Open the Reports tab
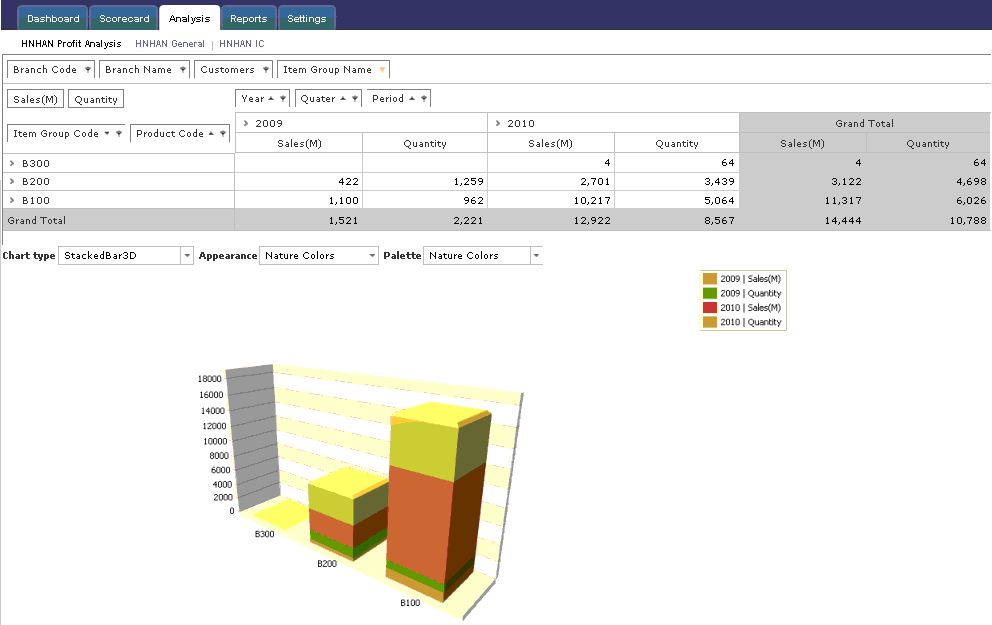The width and height of the screenshot is (992, 625). click(248, 18)
